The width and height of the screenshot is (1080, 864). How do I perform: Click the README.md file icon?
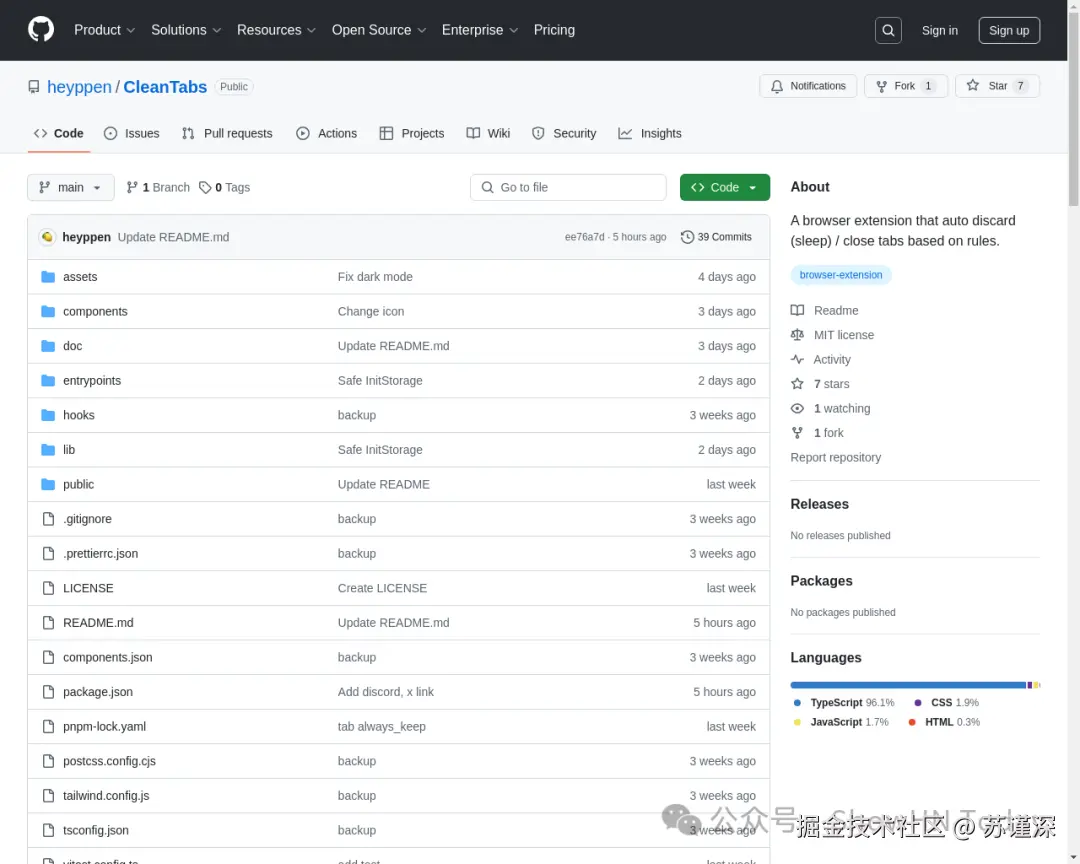[48, 622]
